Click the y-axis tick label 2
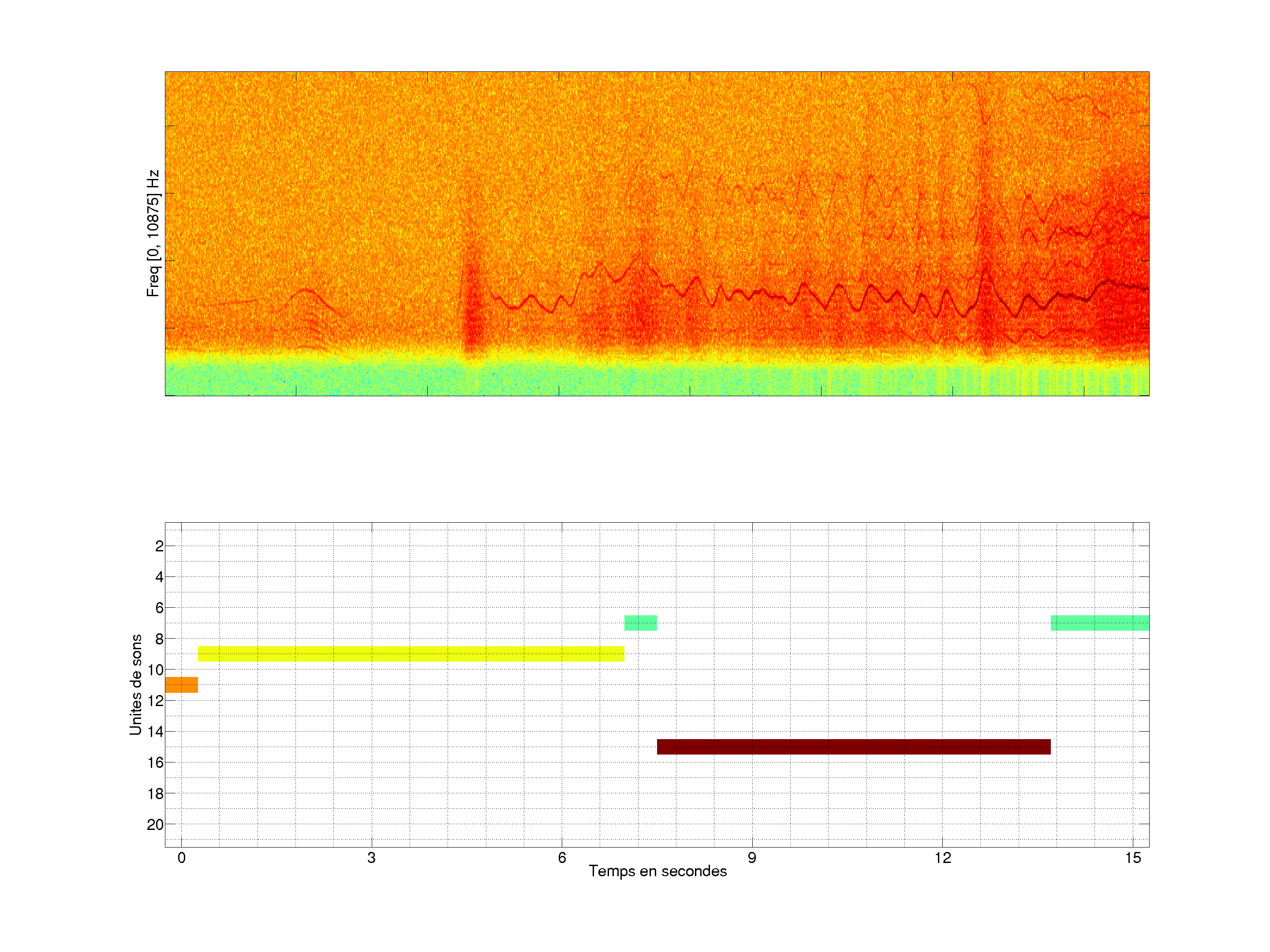The width and height of the screenshot is (1270, 952). (159, 546)
